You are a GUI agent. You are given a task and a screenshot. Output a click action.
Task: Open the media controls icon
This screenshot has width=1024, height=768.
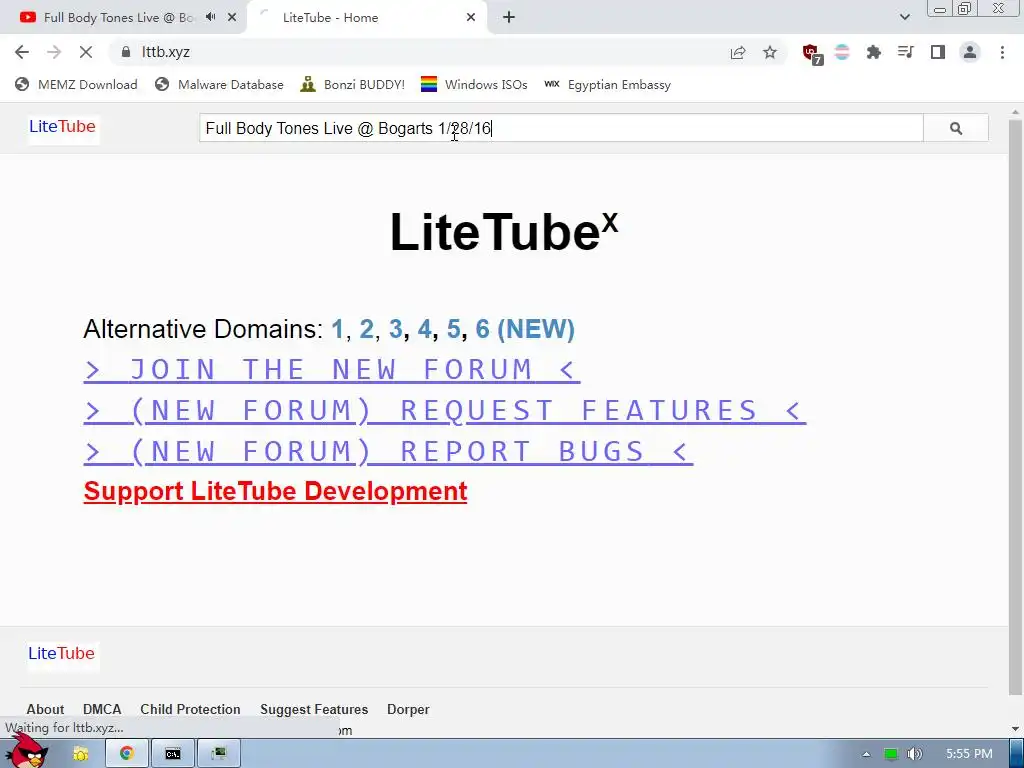click(905, 52)
